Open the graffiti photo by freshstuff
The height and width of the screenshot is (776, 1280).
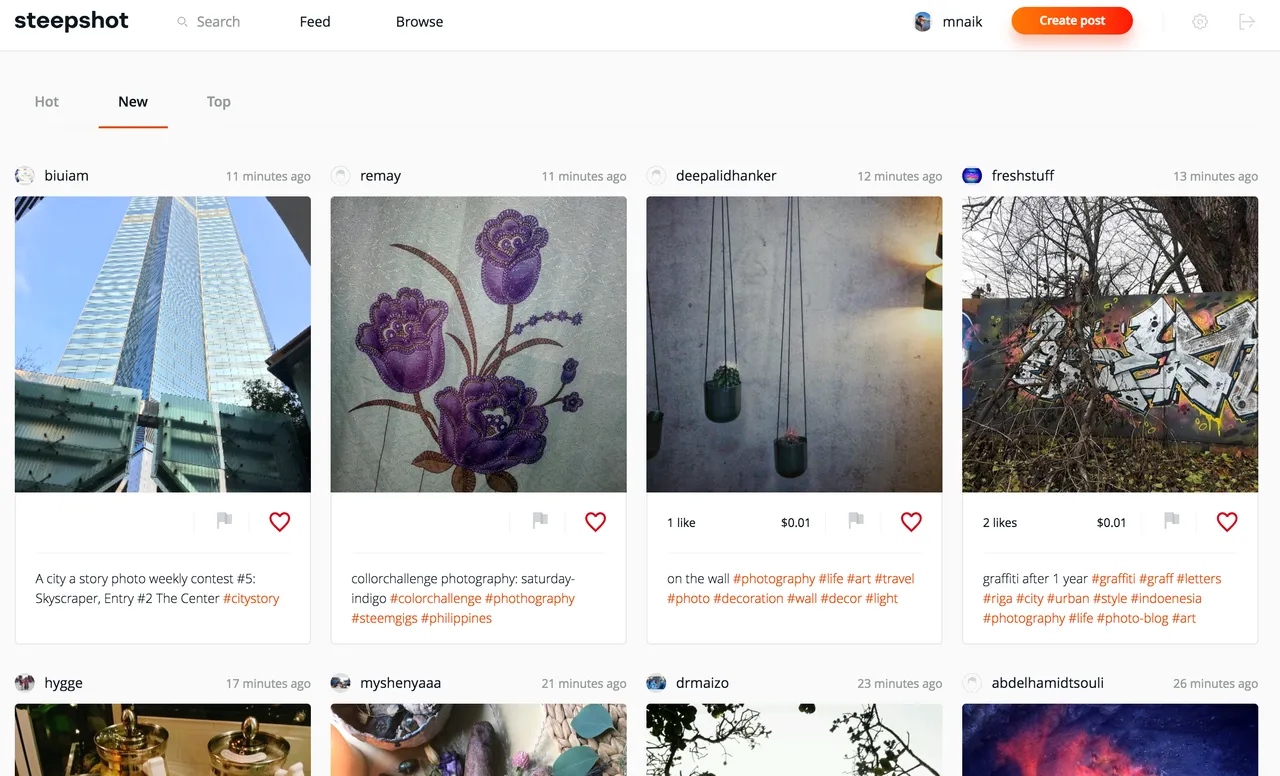(1110, 344)
